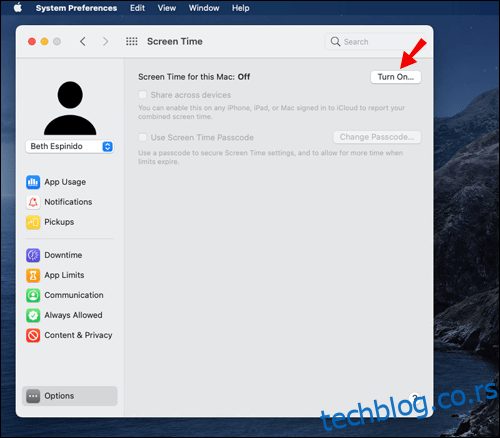Click the App Limits hourglass icon
Image resolution: width=500 pixels, height=438 pixels.
point(33,275)
